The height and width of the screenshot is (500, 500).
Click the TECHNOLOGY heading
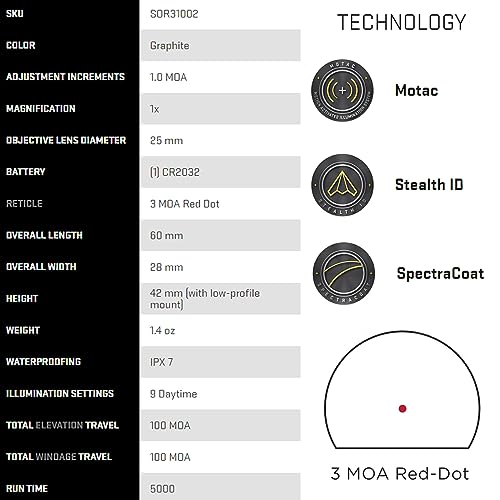tap(401, 22)
